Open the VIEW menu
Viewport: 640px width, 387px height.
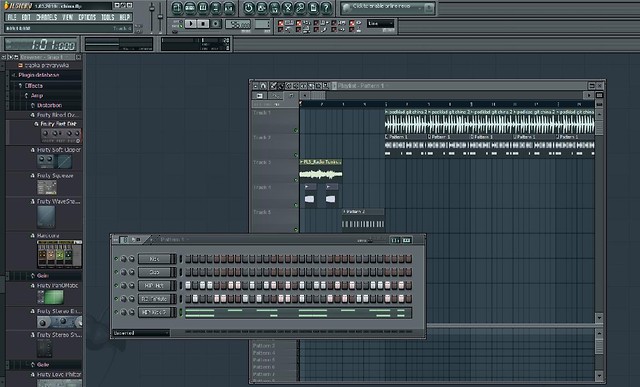pos(67,17)
